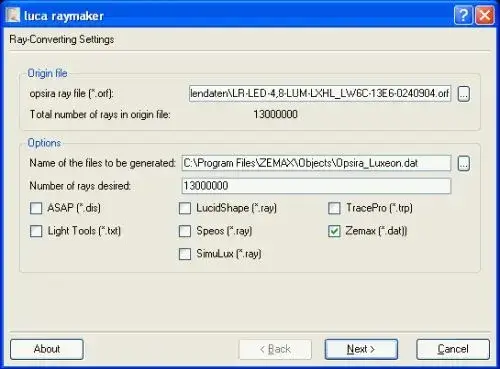Viewport: 500px width, 369px height.
Task: Click the luca raymaker title bar icon
Action: coord(13,15)
